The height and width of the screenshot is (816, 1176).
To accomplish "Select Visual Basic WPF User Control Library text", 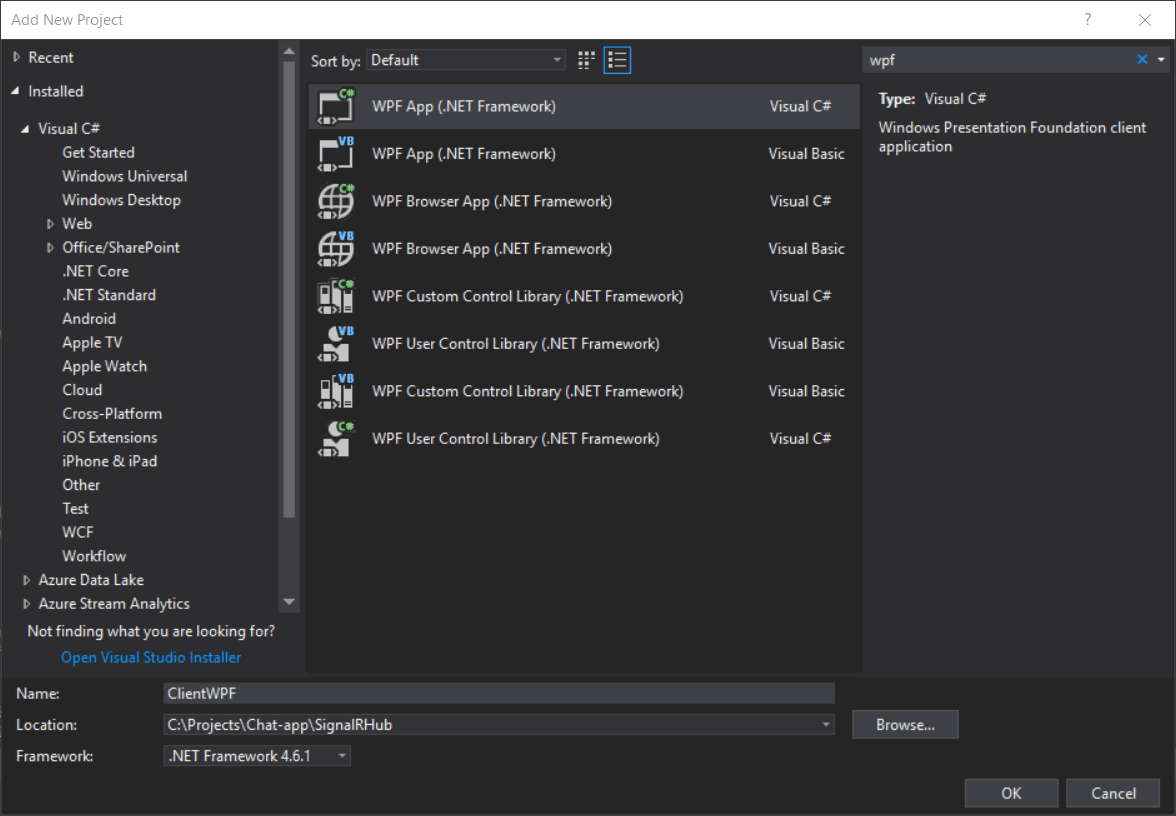I will pyautogui.click(x=515, y=344).
